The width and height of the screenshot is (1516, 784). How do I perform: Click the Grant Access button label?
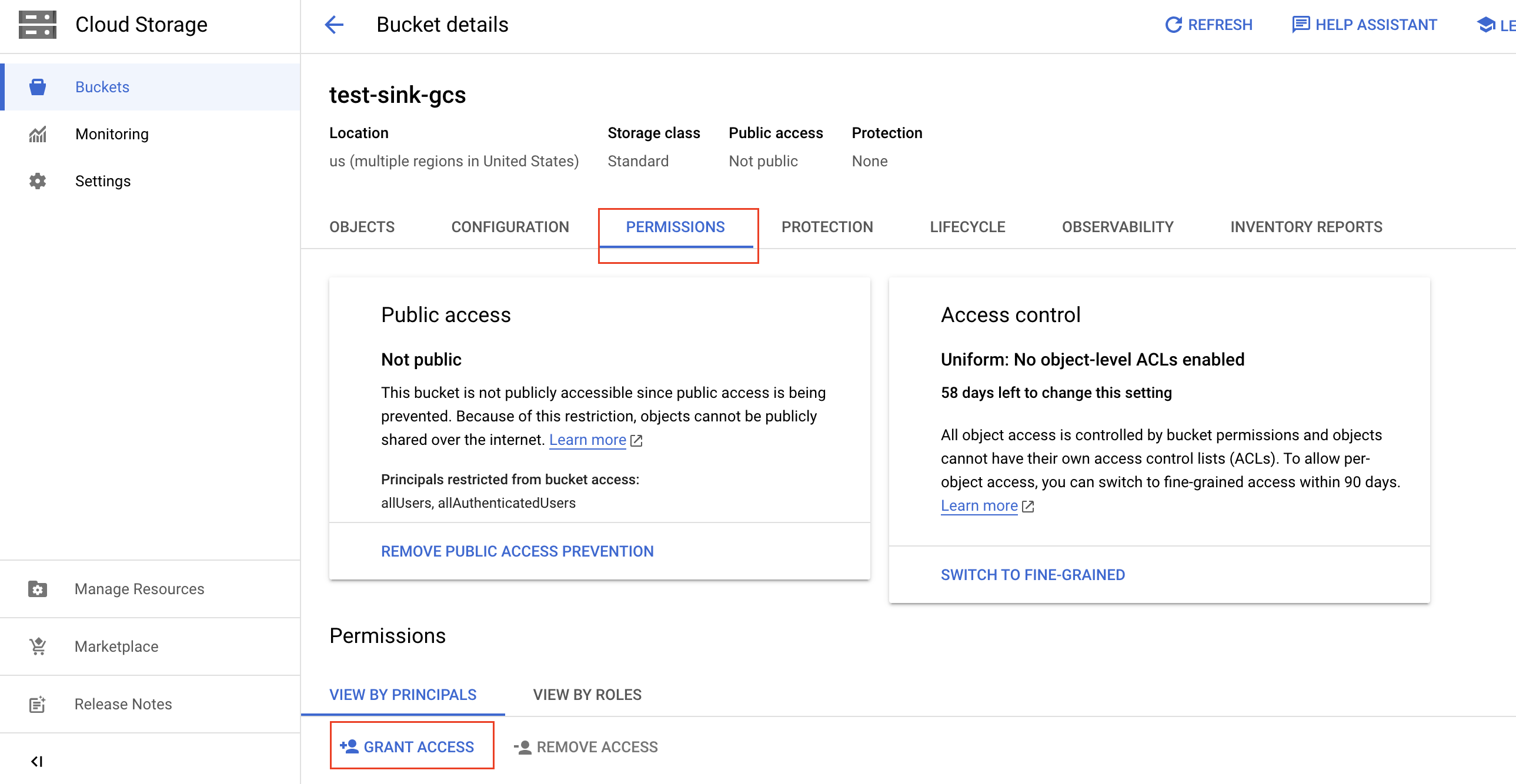tap(419, 747)
